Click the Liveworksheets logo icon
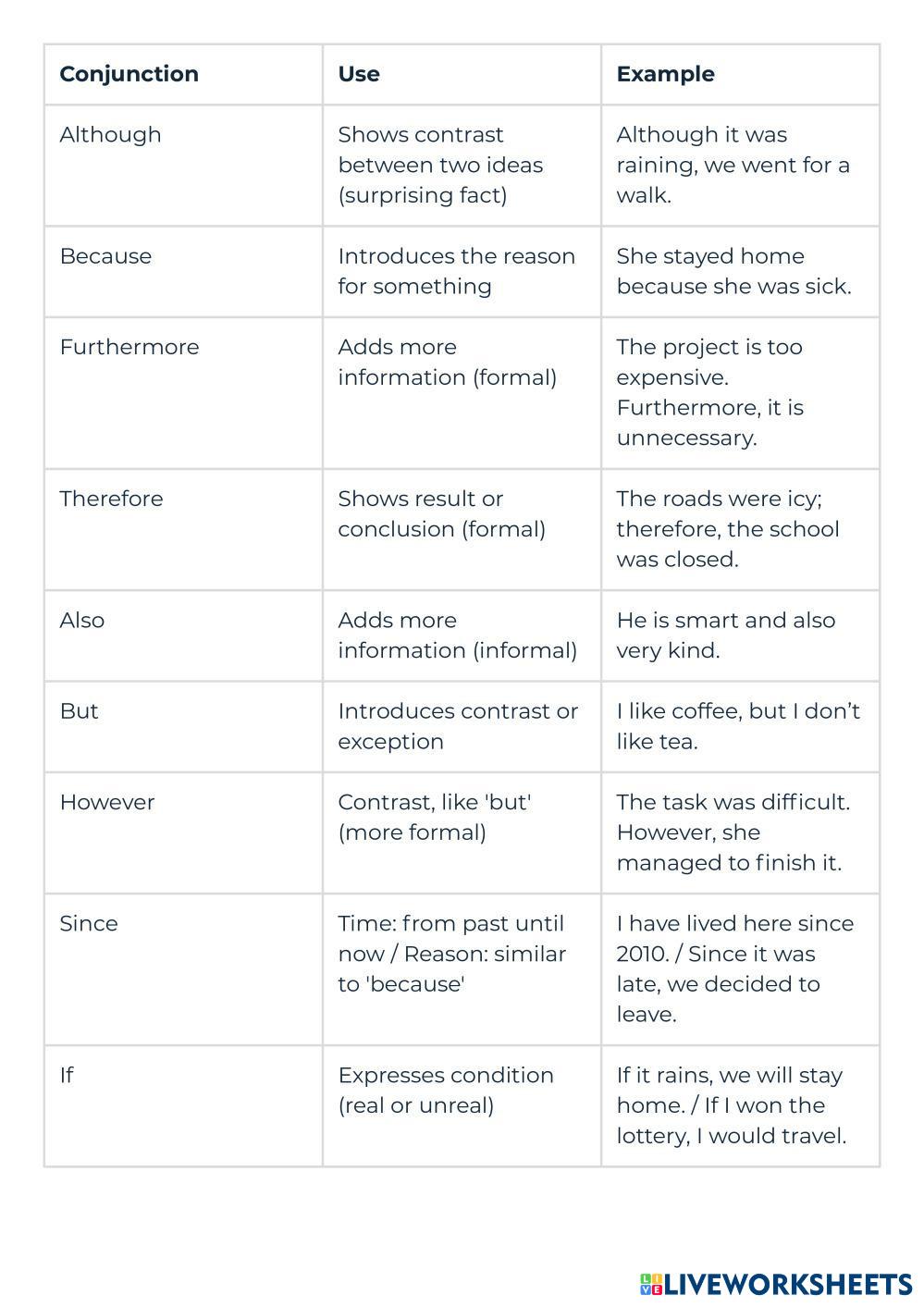 pos(651,1284)
